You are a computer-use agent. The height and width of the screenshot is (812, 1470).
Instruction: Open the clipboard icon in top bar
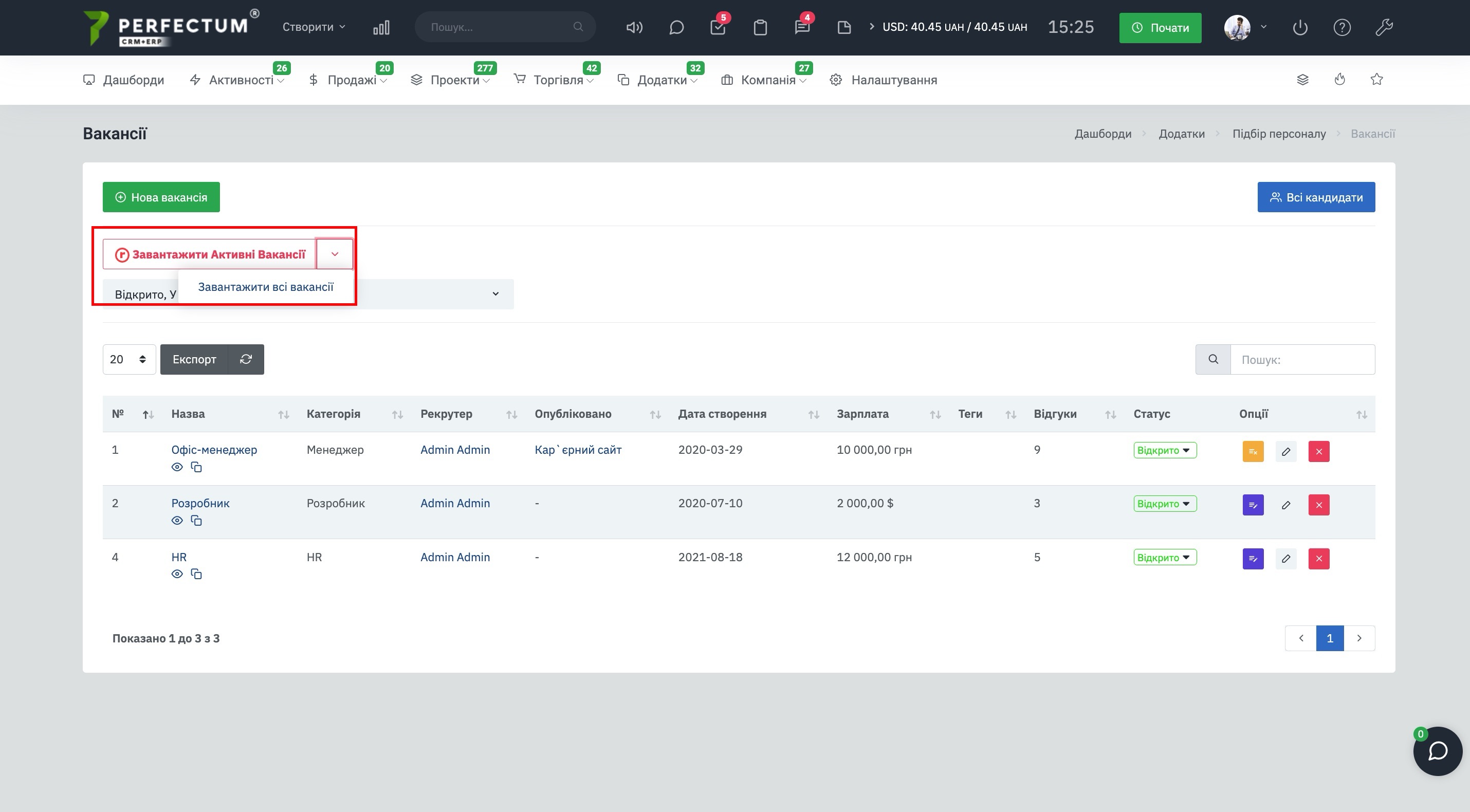(x=760, y=27)
